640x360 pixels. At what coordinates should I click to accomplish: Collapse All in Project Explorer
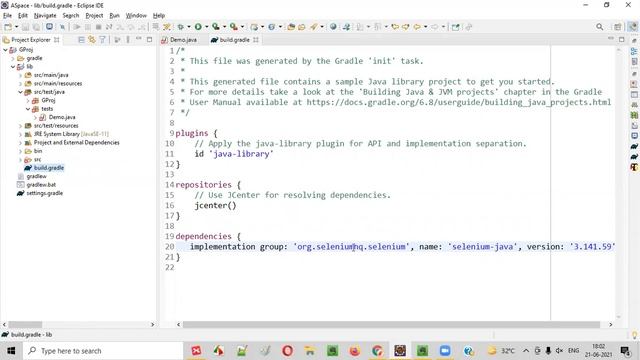coord(81,40)
